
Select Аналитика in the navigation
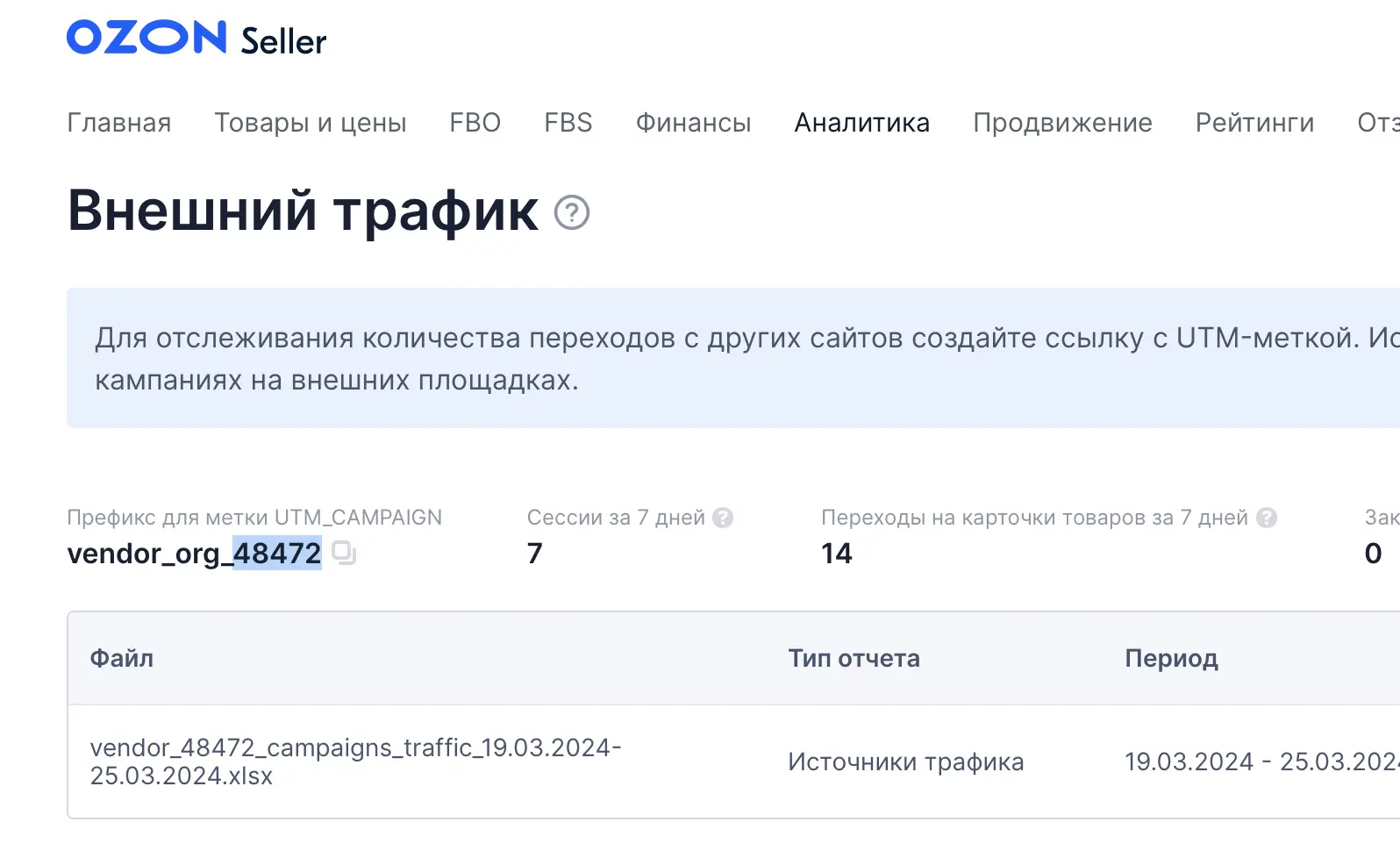862,123
